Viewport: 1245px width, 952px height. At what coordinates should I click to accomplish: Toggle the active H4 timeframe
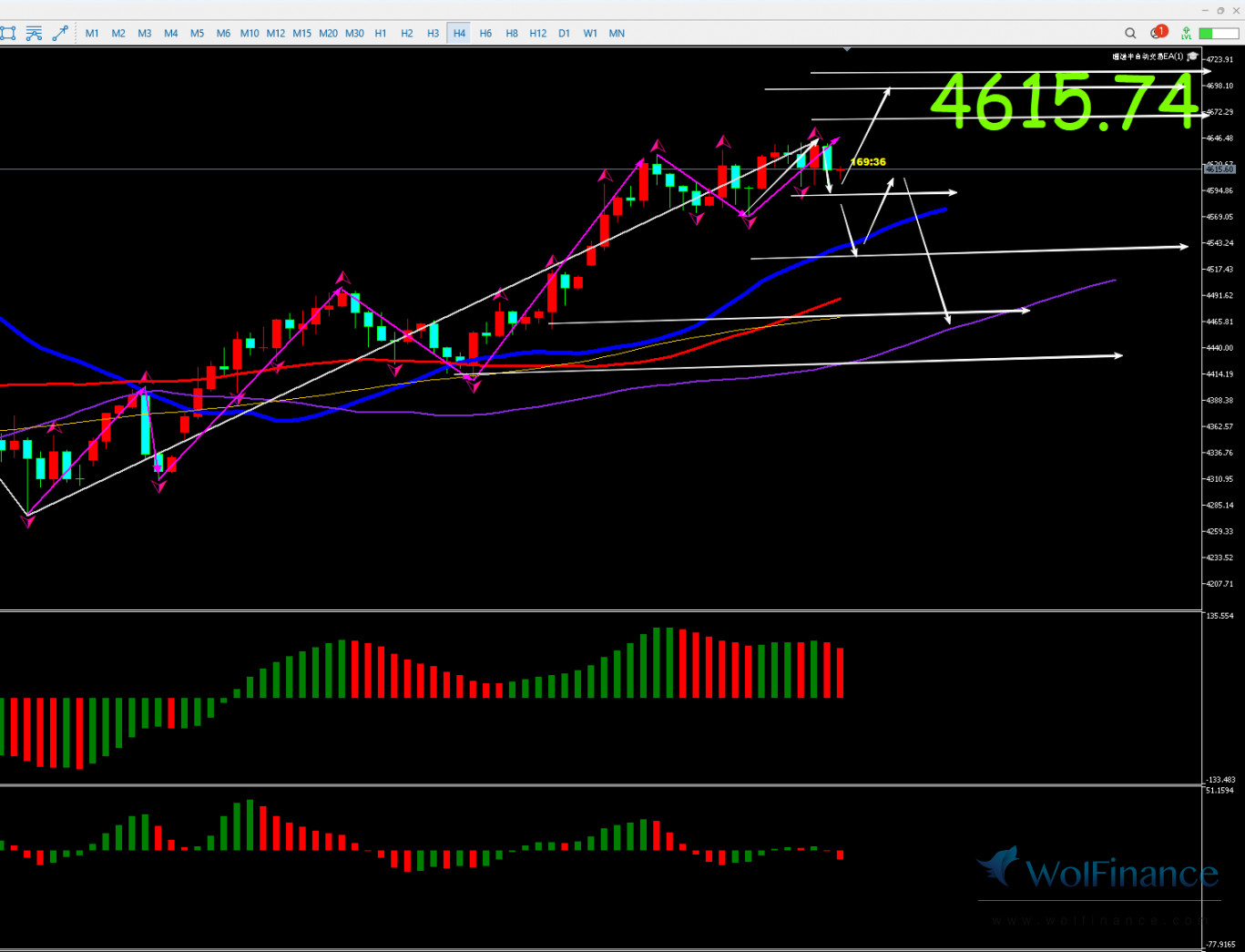[x=459, y=34]
